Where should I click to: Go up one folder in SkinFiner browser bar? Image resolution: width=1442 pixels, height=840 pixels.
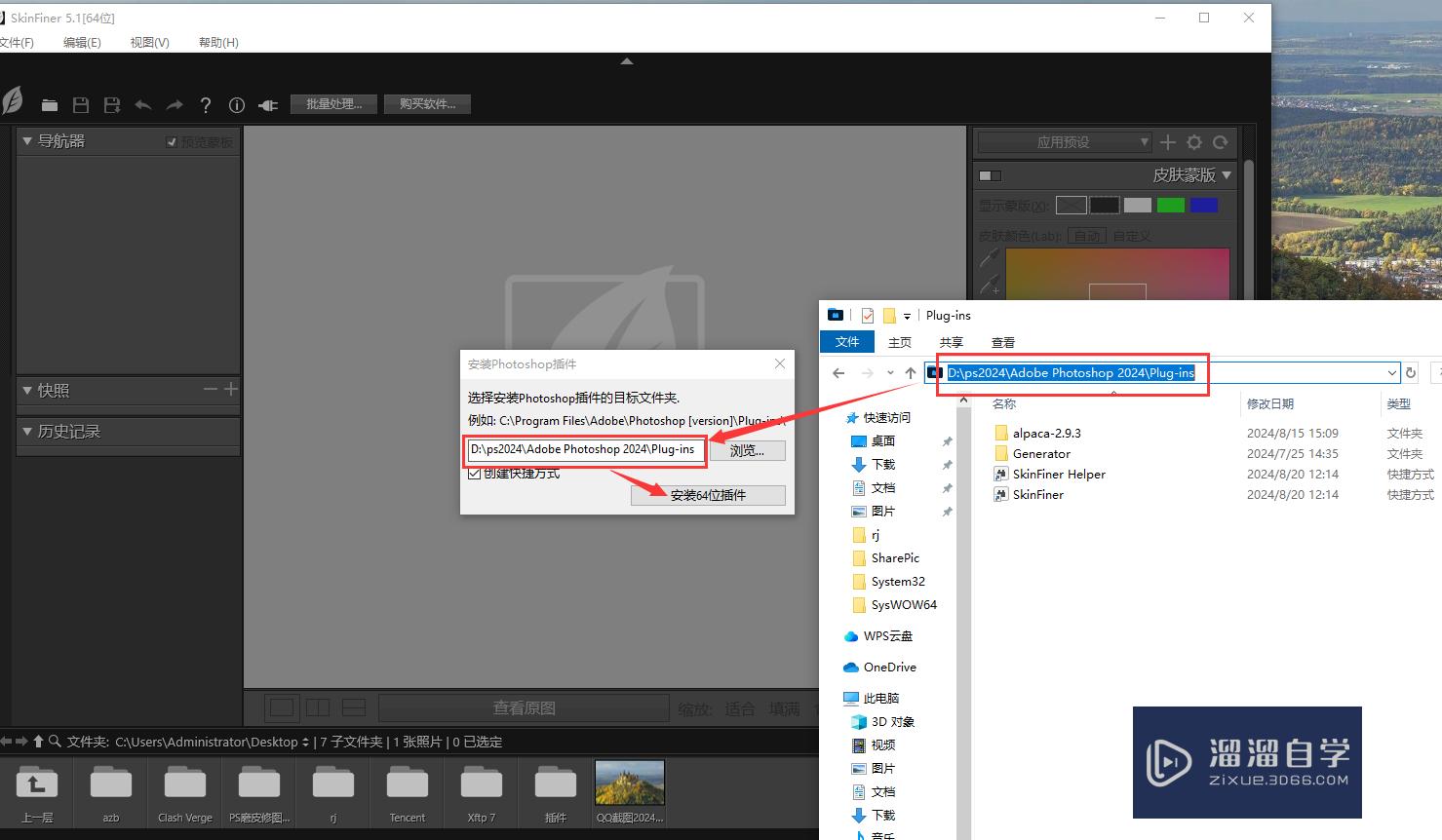[39, 742]
